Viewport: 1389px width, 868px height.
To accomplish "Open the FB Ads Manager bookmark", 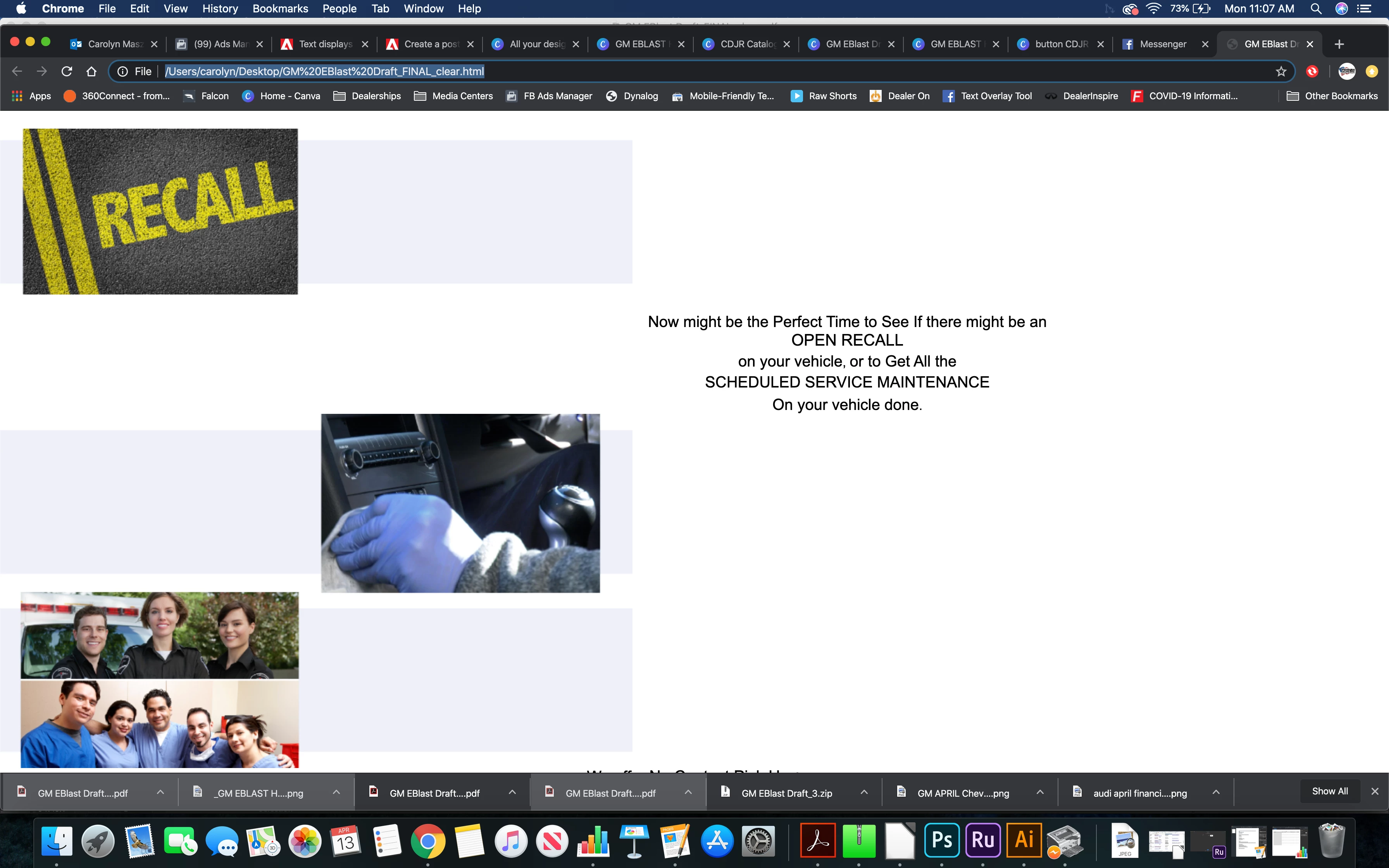I will (549, 96).
